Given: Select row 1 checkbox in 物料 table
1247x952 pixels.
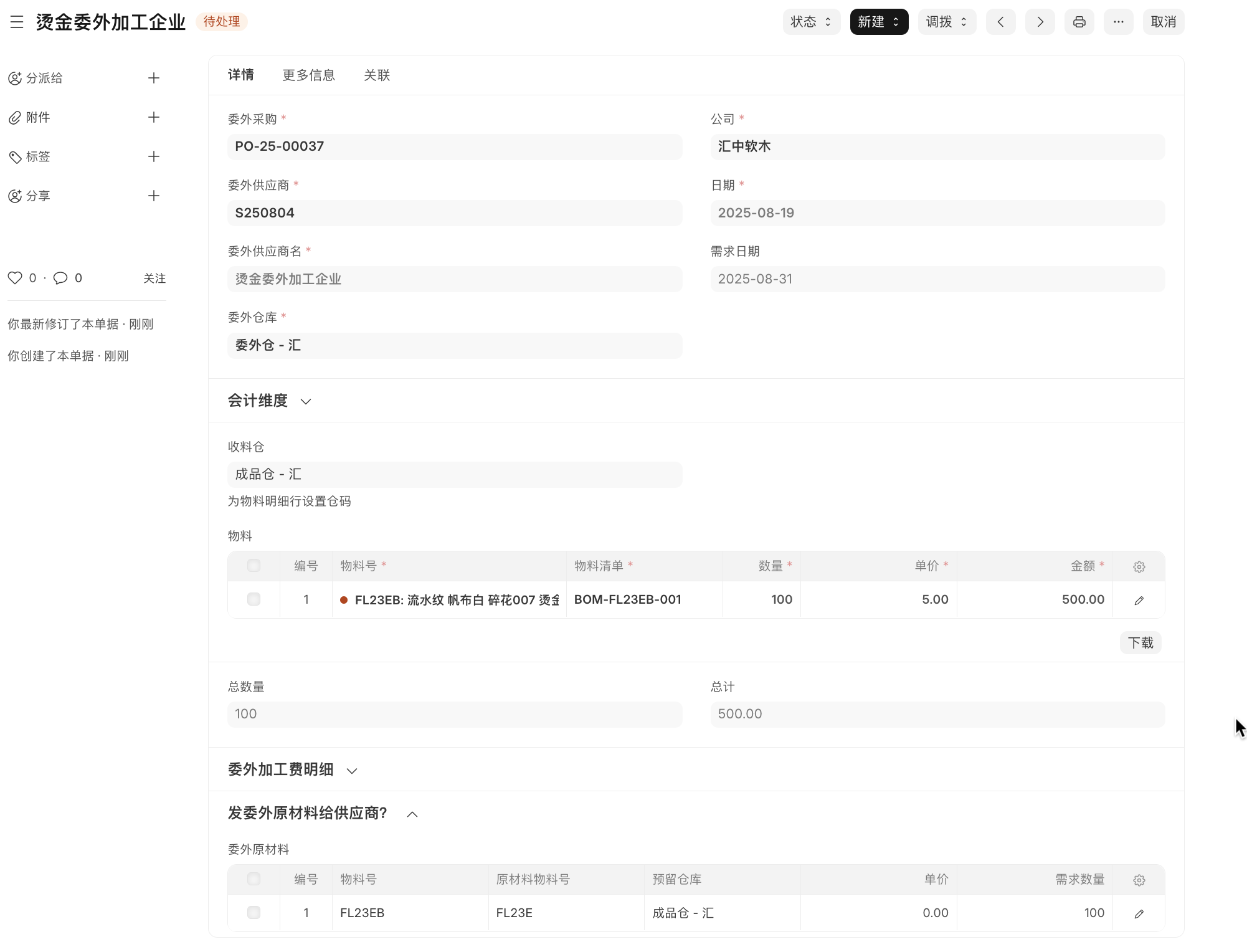Looking at the screenshot, I should (254, 599).
